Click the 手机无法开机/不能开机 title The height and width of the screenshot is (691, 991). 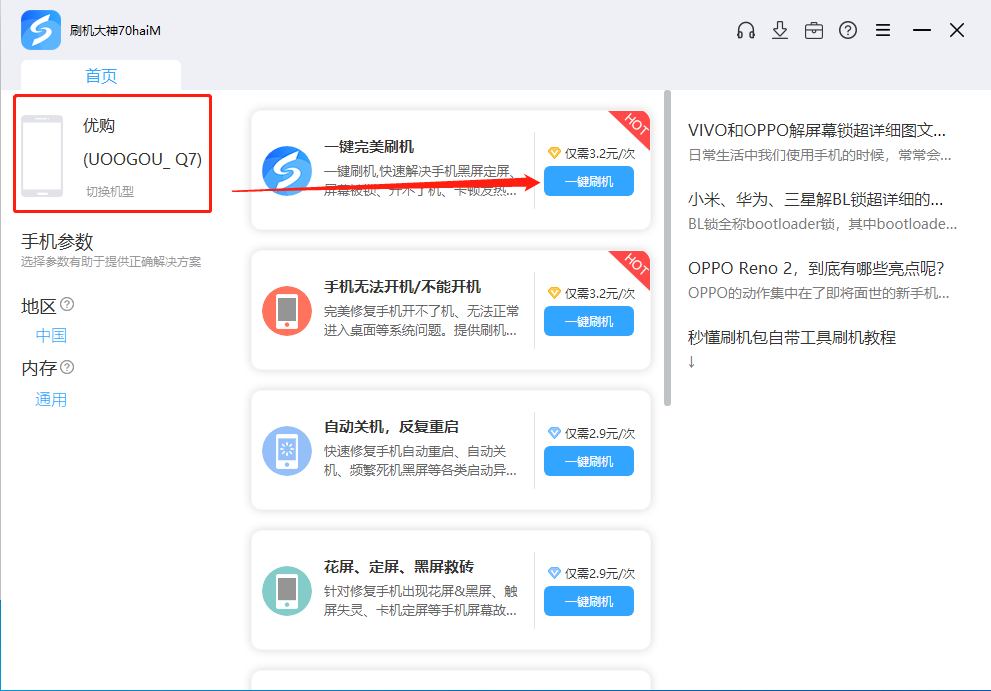click(x=403, y=287)
